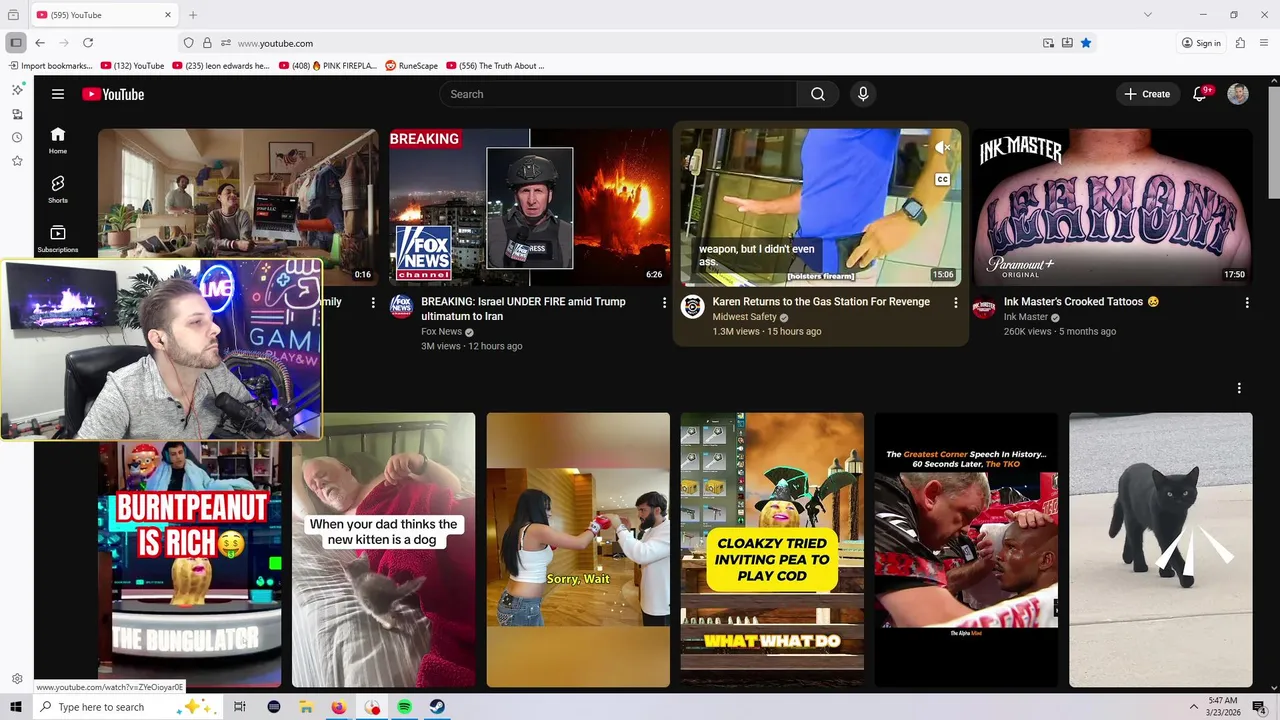Click the YouTube search input field
This screenshot has height=720, width=1280.
point(618,94)
